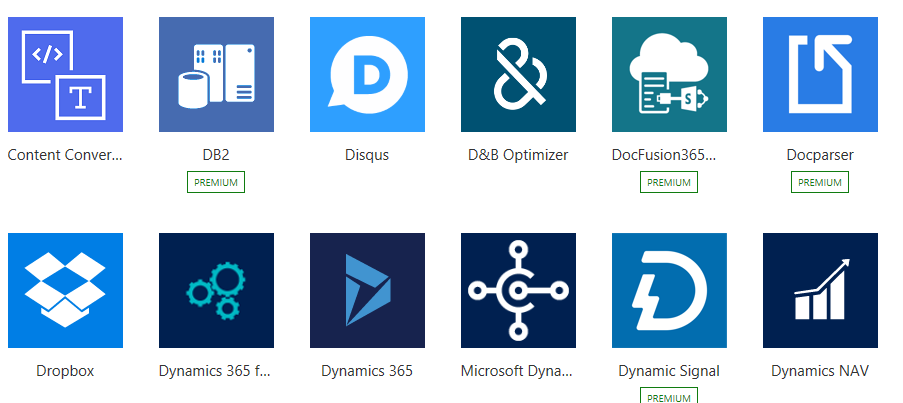Screen dimensions: 903x403
Task: Click the PREMIUM badge under DB2
Action: [216, 182]
